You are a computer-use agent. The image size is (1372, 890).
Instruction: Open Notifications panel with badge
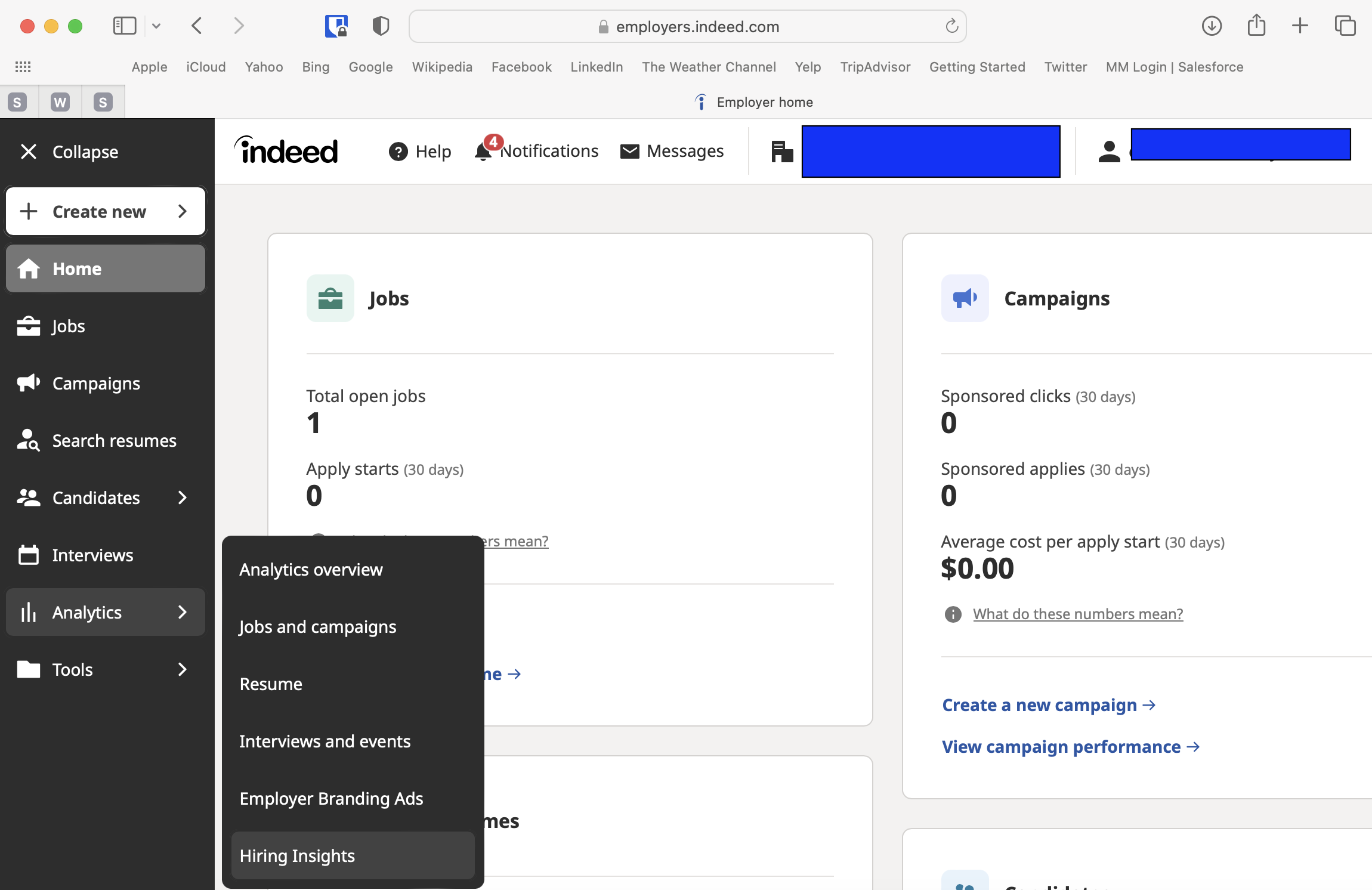[536, 152]
